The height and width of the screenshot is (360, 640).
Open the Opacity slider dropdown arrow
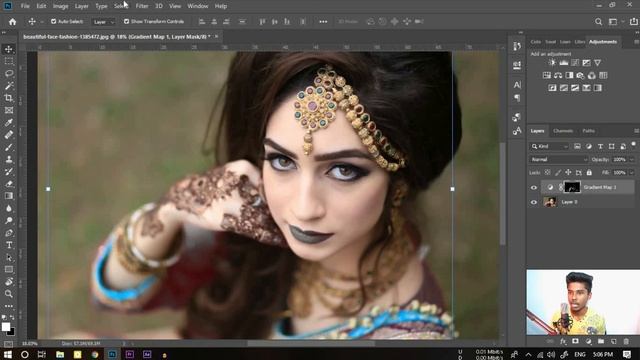(x=632, y=160)
